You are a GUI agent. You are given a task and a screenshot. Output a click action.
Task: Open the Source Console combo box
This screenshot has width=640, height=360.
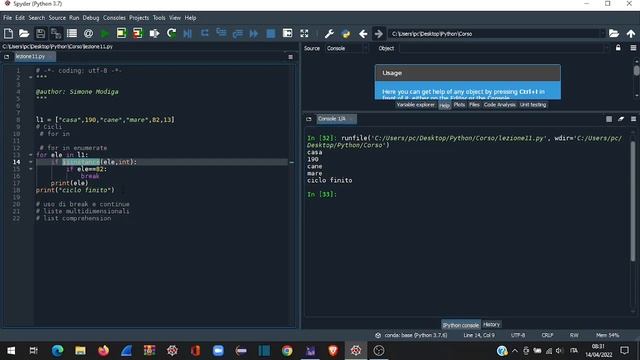(346, 48)
